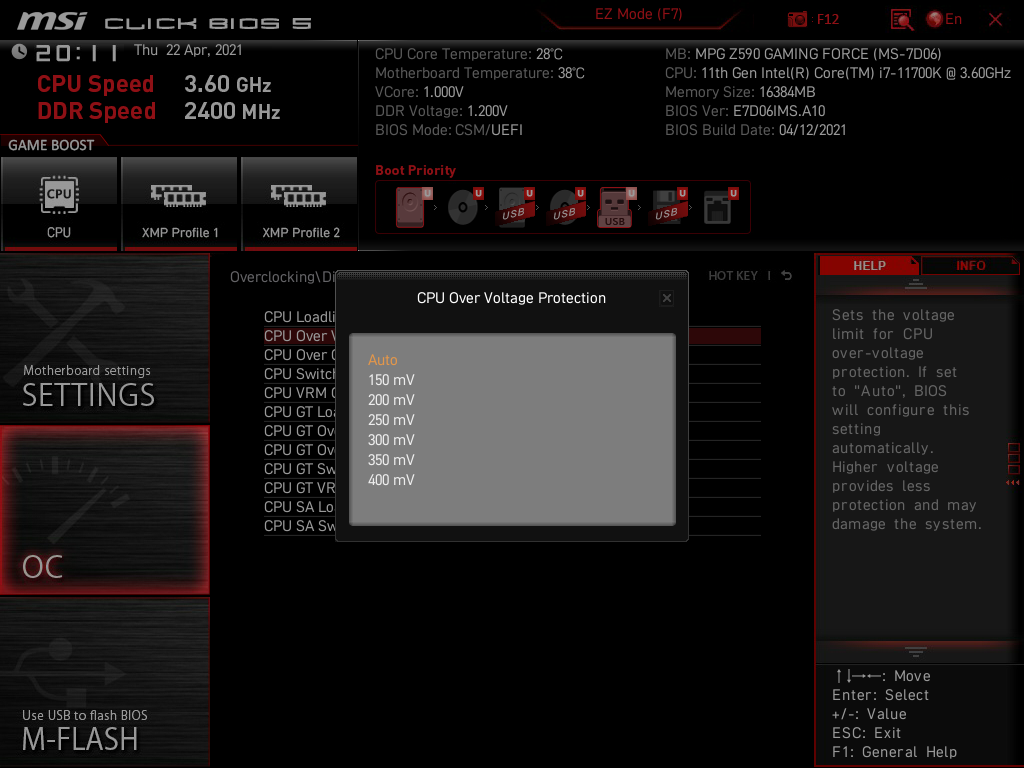Click the back arrow next to HOT KEY
The width and height of the screenshot is (1024, 768).
point(787,276)
